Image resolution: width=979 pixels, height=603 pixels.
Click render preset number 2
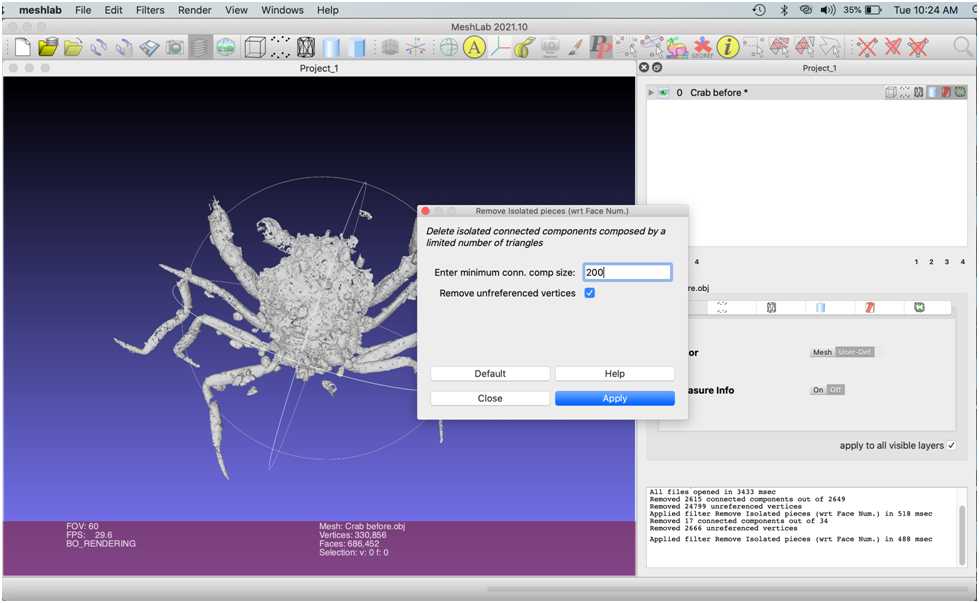click(x=931, y=262)
